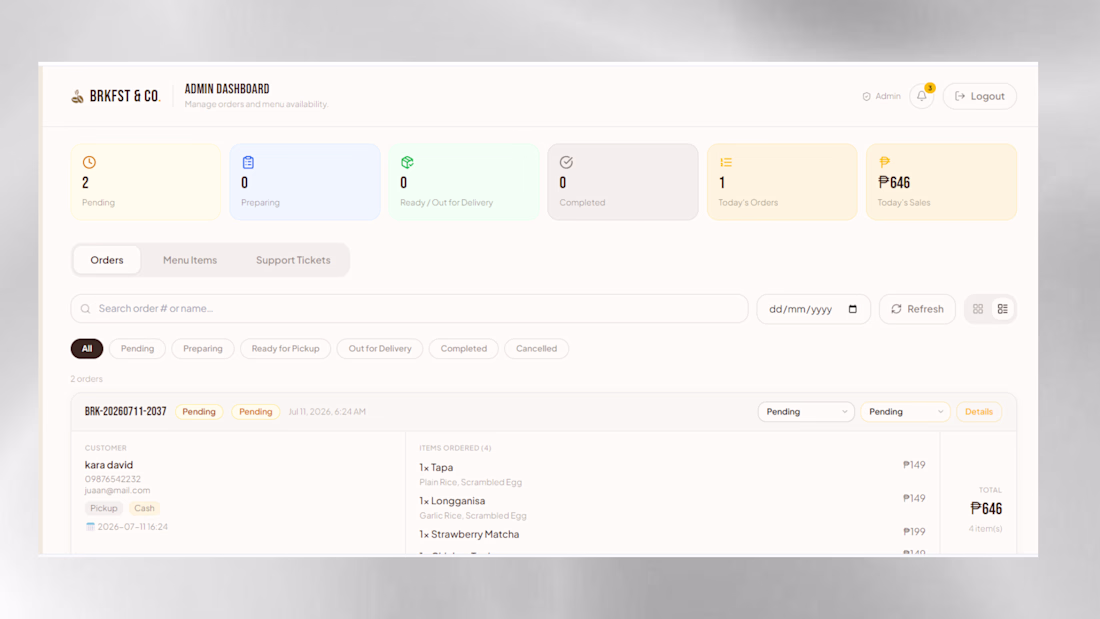Click order number BRK-20260711-2037
1100x619 pixels.
coord(126,412)
